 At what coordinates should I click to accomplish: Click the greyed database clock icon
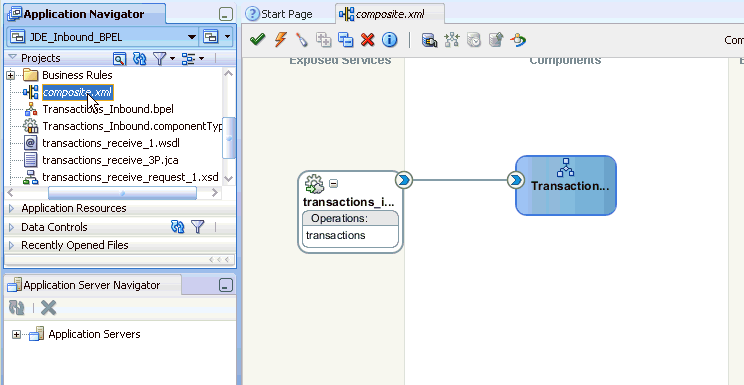tap(474, 40)
